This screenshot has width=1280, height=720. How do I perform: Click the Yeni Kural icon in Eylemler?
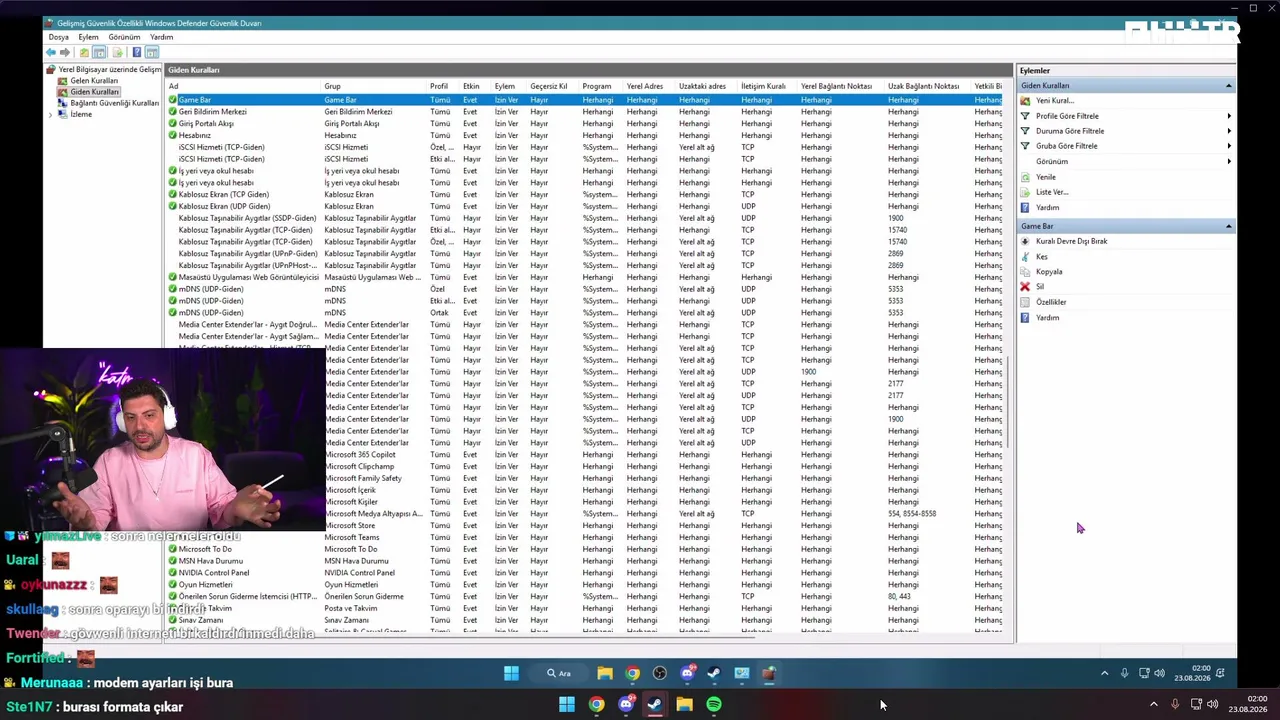click(1025, 101)
